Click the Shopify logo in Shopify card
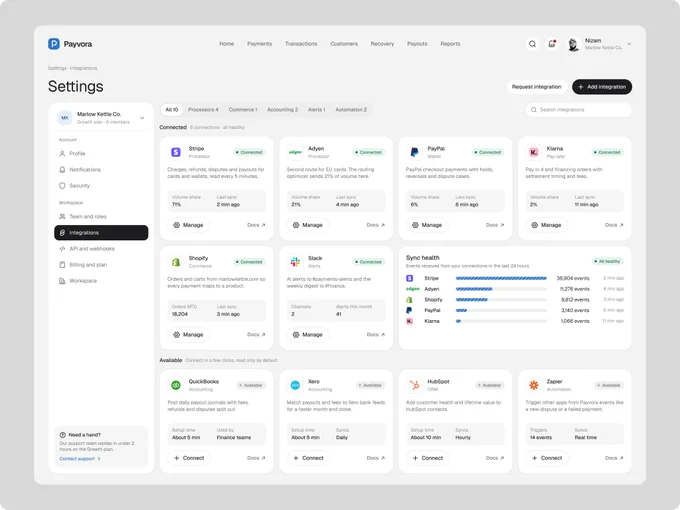Image resolution: width=680 pixels, height=510 pixels. click(176, 262)
